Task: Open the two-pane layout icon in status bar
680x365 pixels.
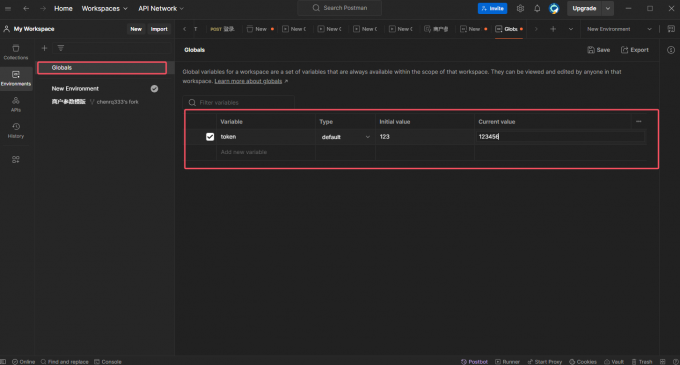Action: pos(663,362)
